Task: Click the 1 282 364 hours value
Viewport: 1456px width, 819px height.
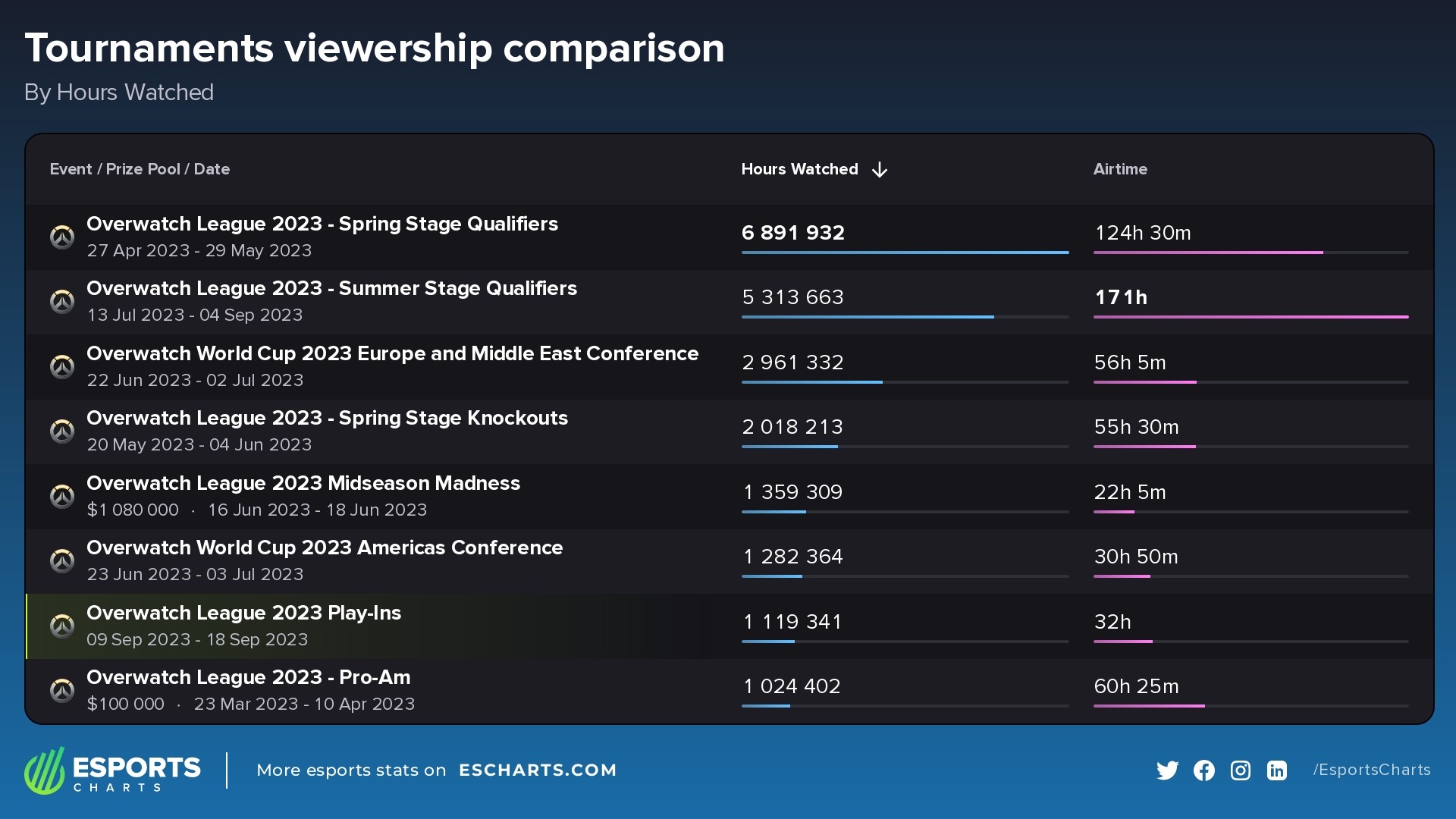Action: click(792, 557)
